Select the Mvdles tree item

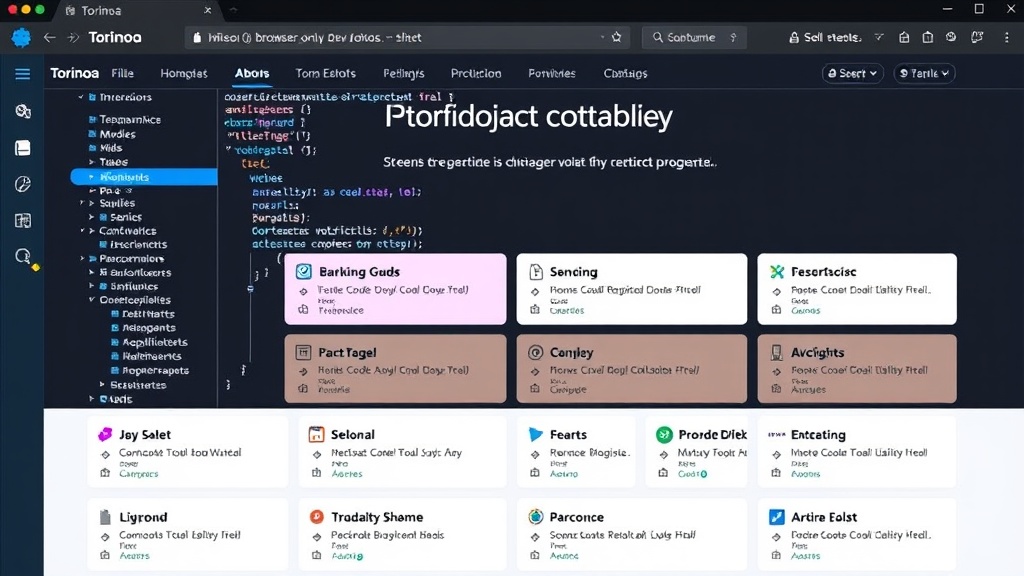(118, 134)
